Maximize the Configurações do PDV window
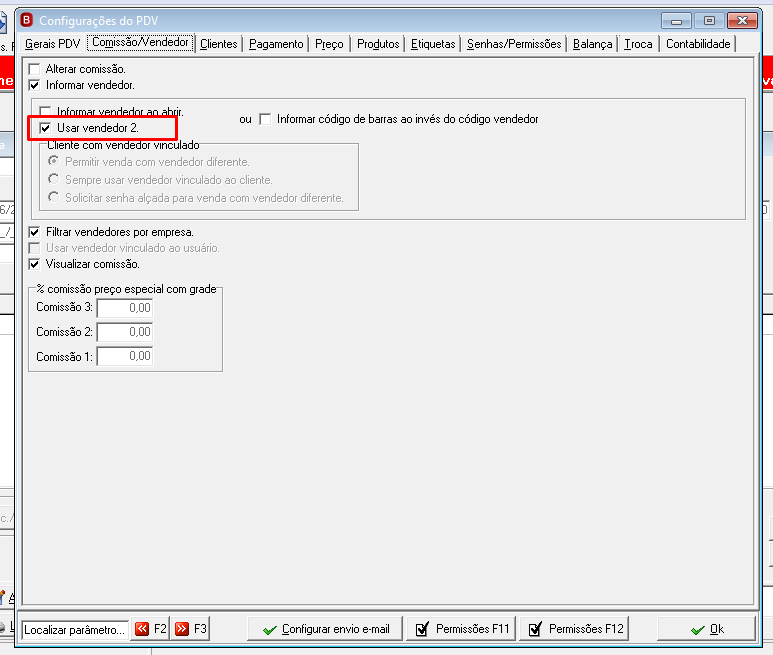The width and height of the screenshot is (773, 655). click(x=709, y=21)
